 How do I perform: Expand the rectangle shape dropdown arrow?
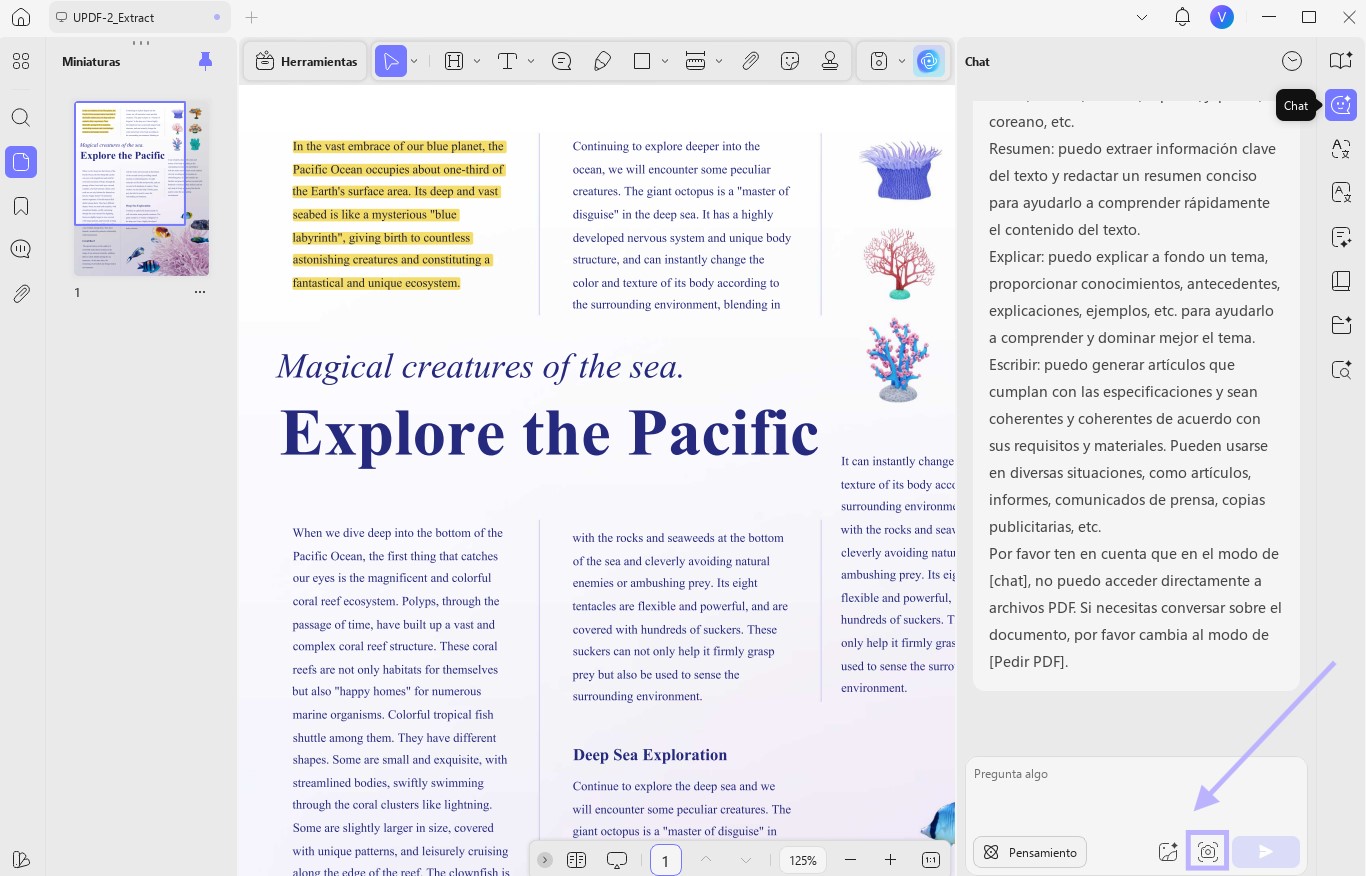(665, 62)
